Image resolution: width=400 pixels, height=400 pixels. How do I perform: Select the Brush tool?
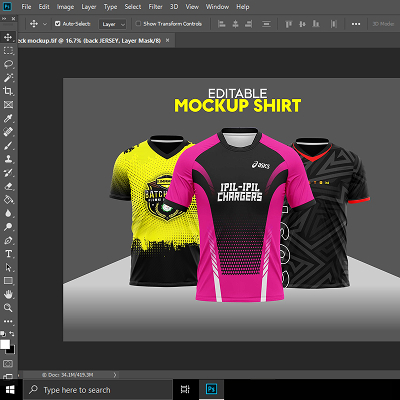coord(8,145)
